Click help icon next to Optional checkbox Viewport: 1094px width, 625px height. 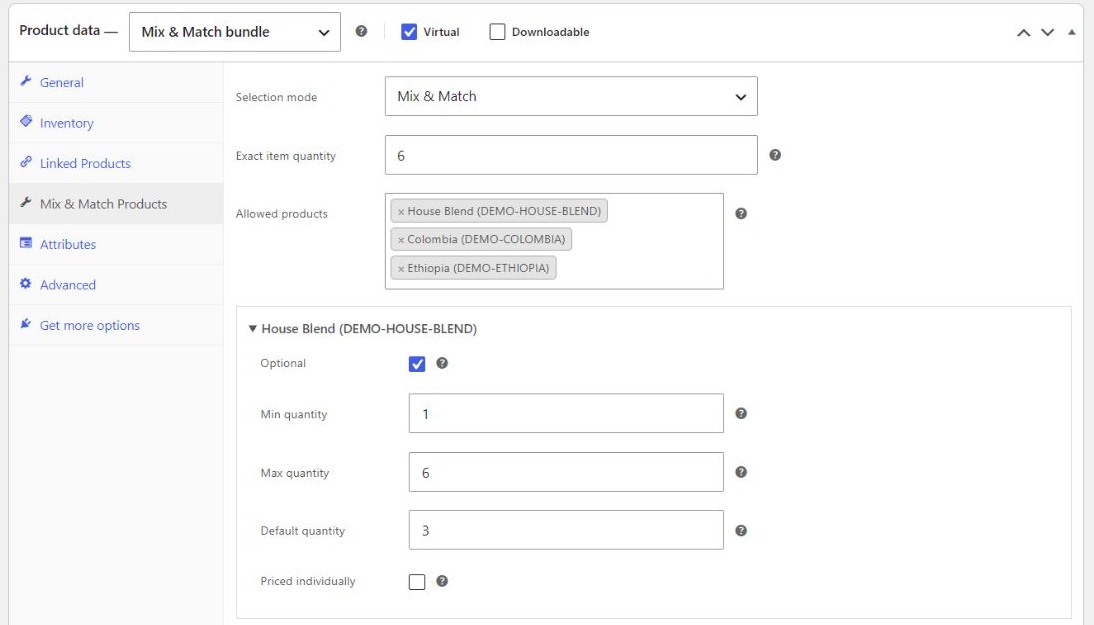click(x=442, y=363)
